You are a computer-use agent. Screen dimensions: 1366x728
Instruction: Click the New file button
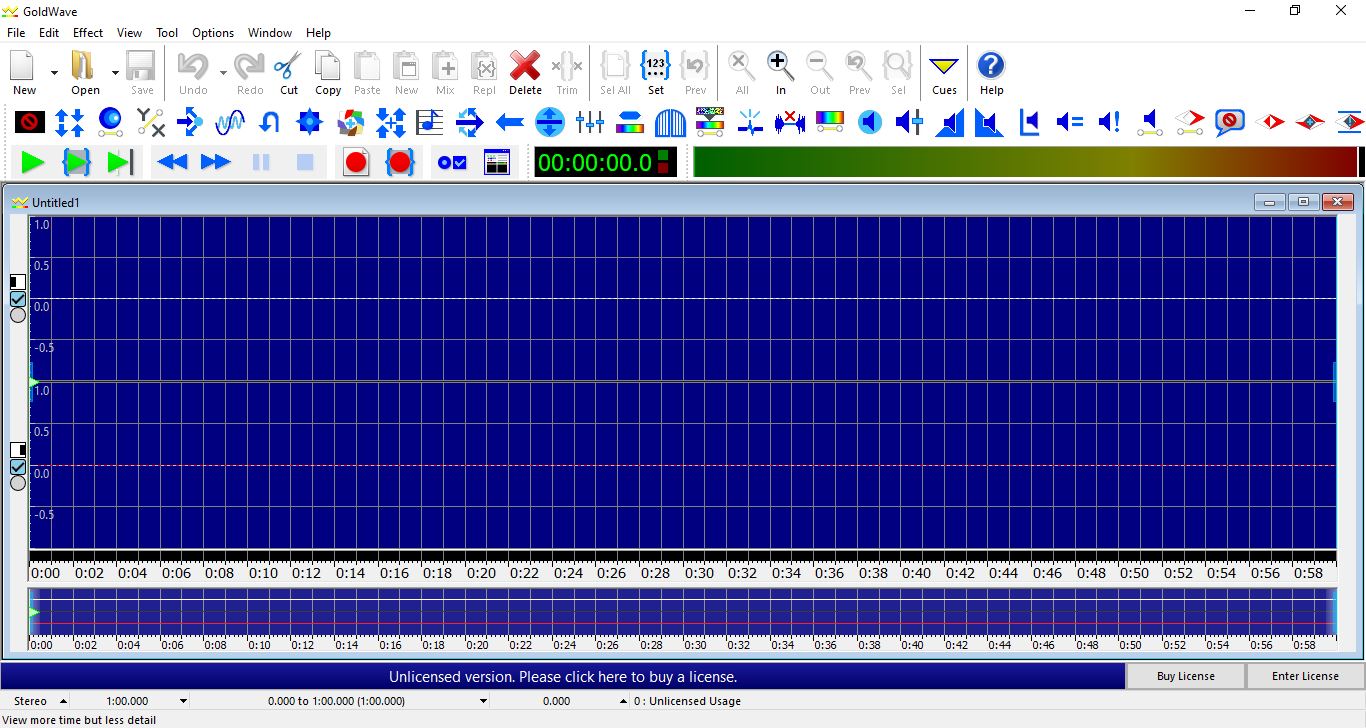(x=25, y=73)
